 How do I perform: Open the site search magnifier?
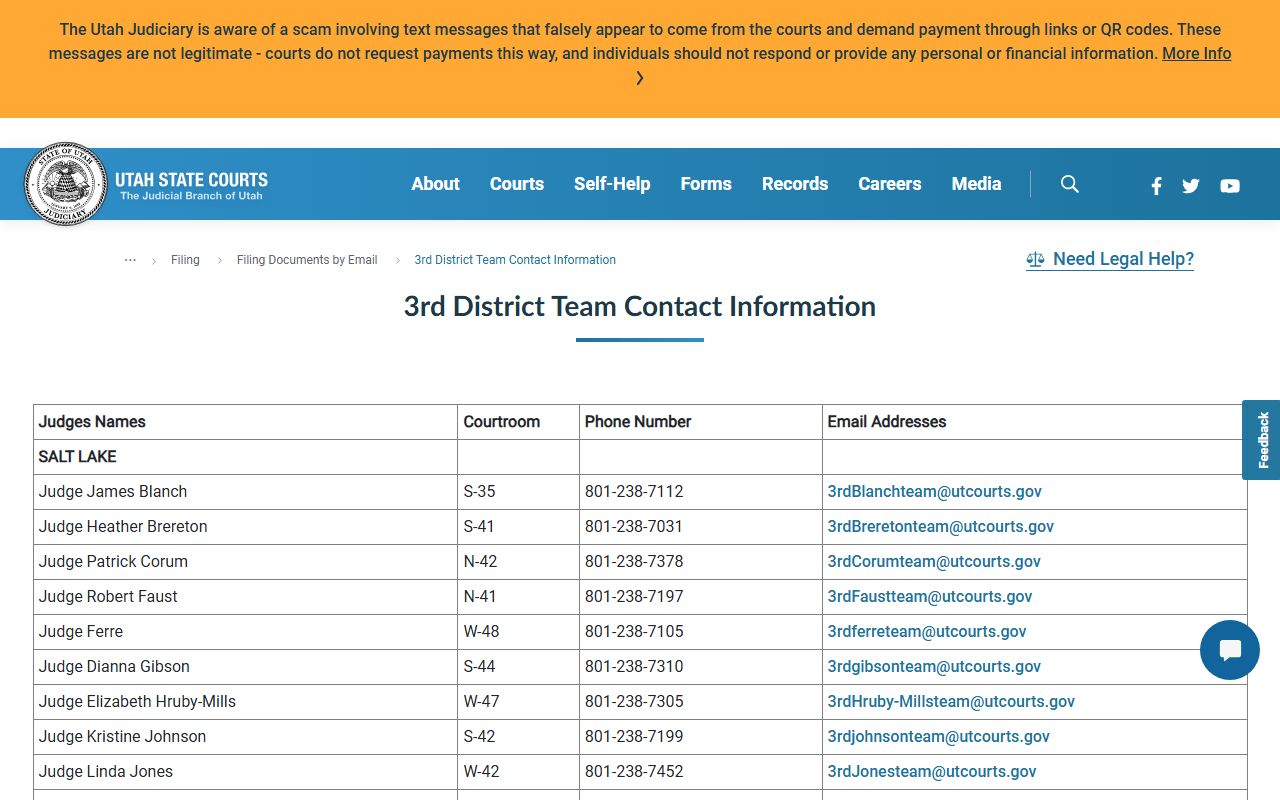click(x=1069, y=184)
